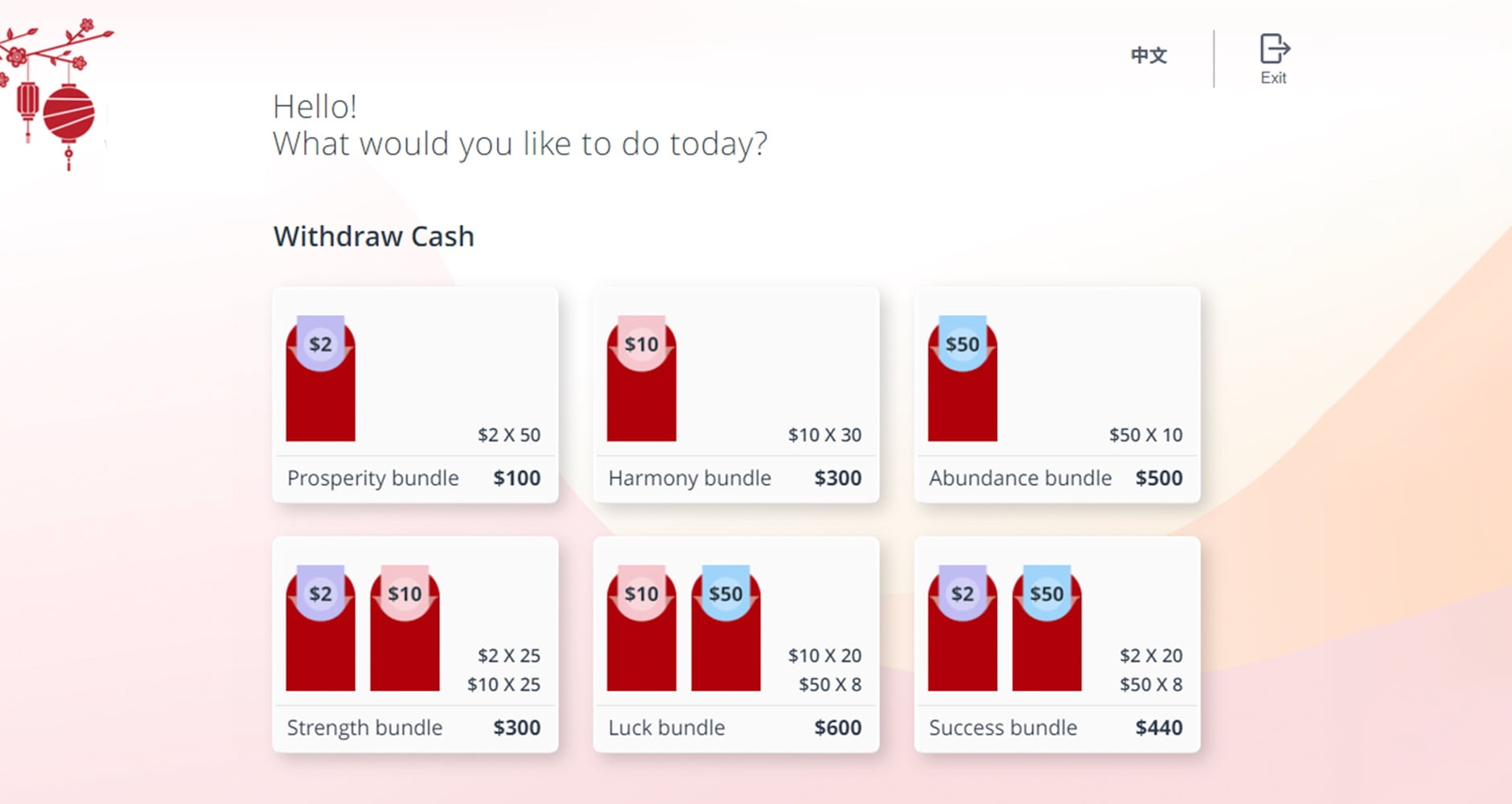Switch language to 中文
This screenshot has height=804, width=1512.
[x=1148, y=55]
